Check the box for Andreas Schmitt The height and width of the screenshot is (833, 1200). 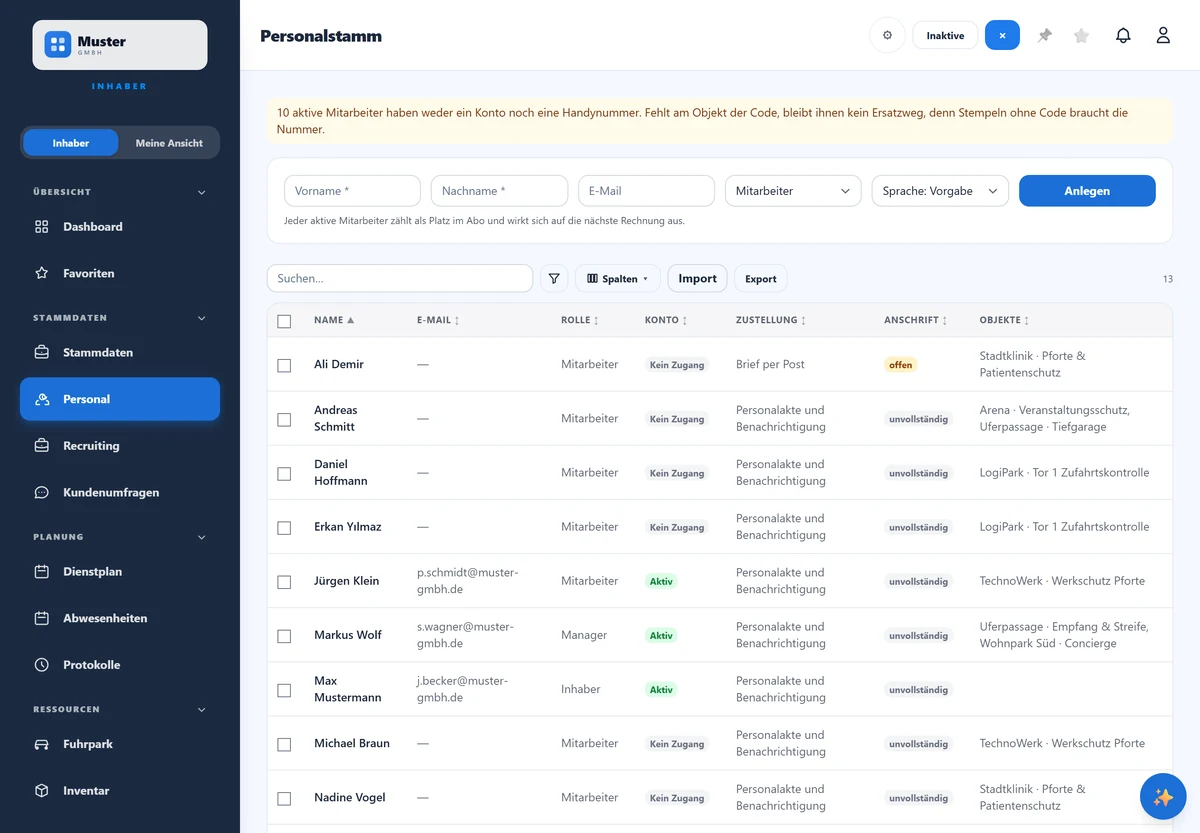point(284,419)
